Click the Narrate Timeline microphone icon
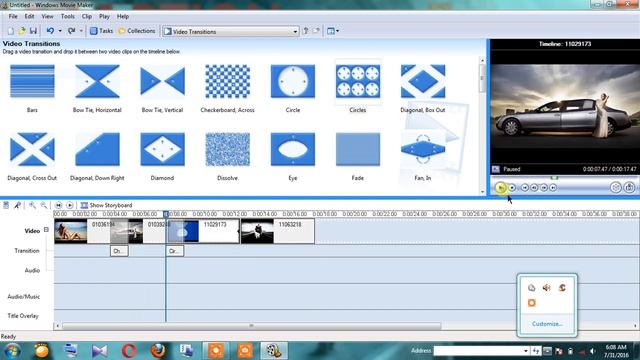This screenshot has height=360, width=640. (18, 205)
